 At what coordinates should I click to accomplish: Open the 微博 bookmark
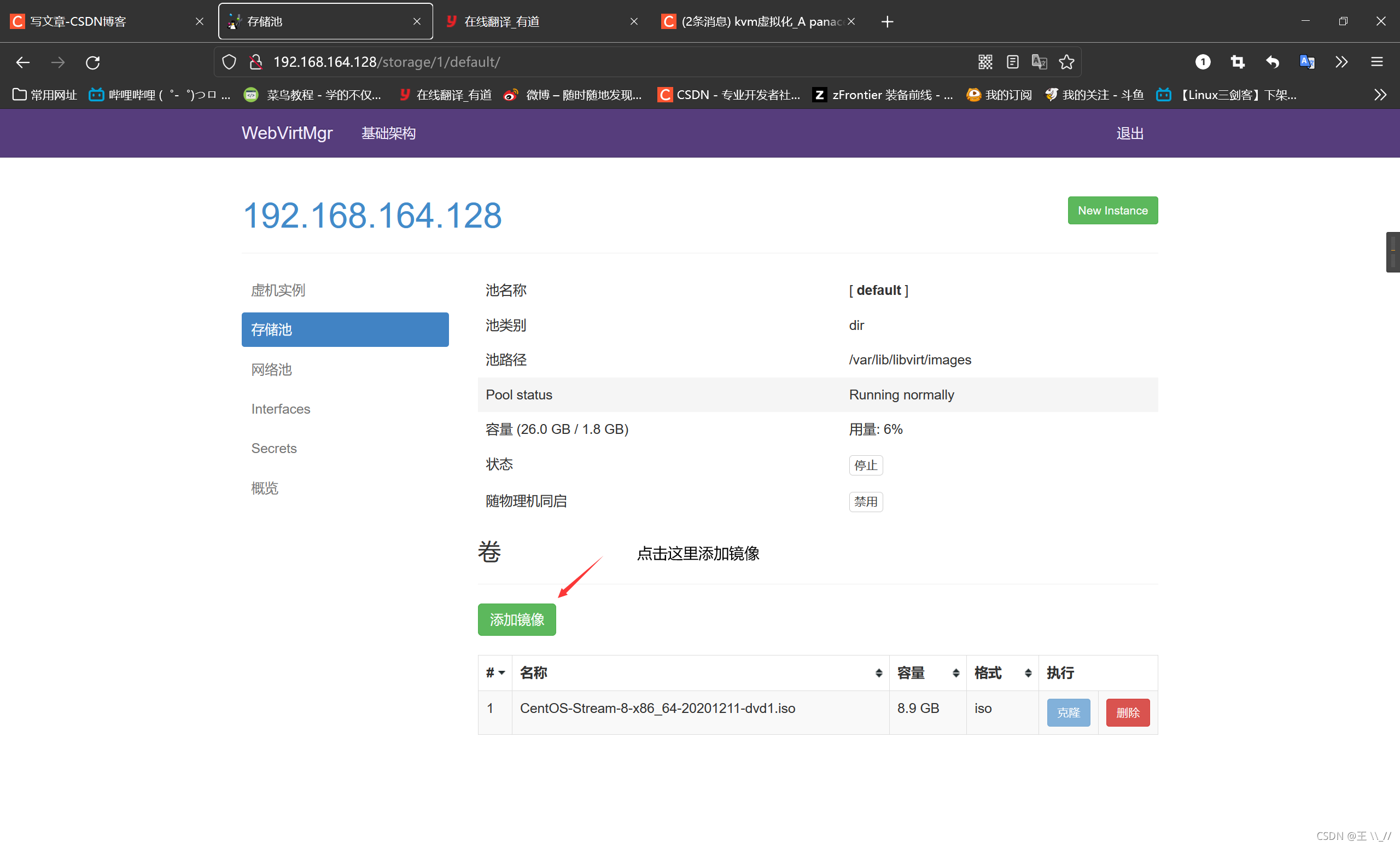[x=573, y=94]
